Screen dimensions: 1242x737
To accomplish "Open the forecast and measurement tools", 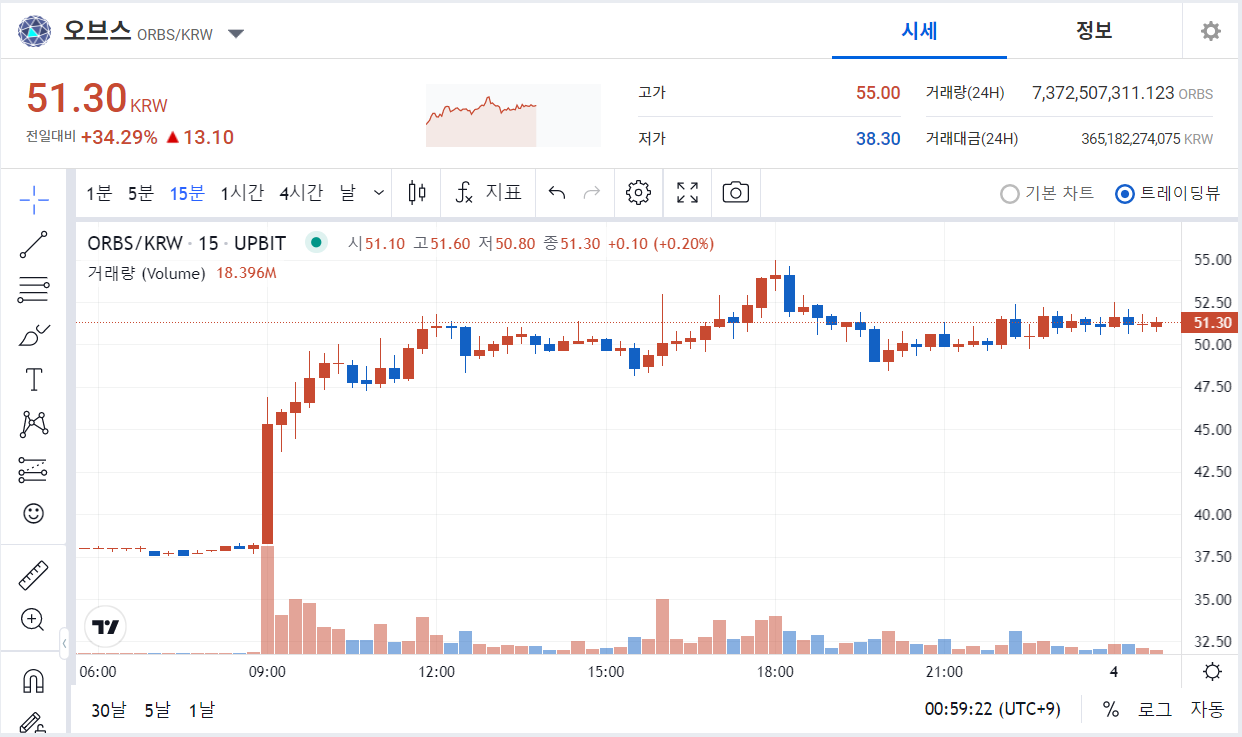I will (x=34, y=469).
